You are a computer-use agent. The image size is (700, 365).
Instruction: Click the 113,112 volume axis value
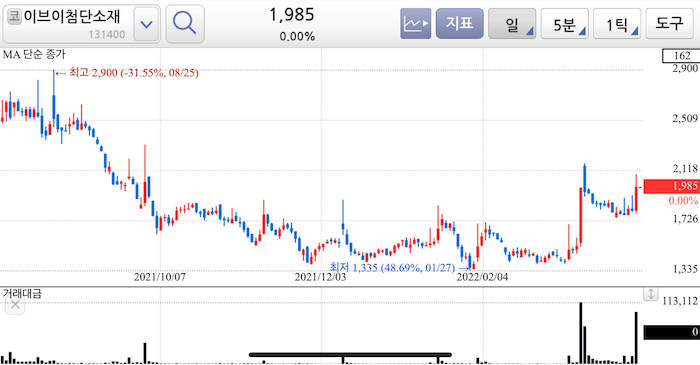click(679, 301)
